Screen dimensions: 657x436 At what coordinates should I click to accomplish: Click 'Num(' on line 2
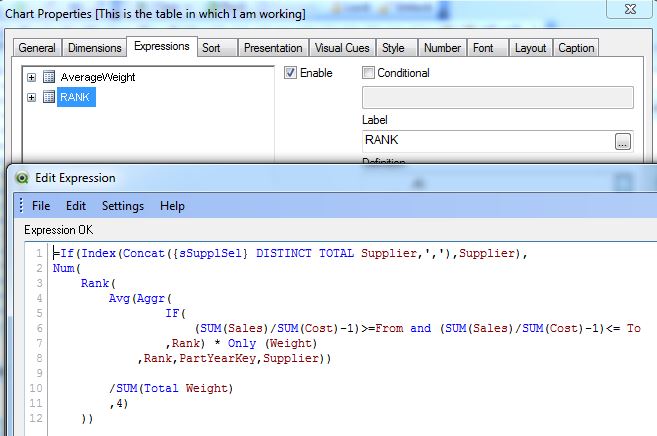67,268
